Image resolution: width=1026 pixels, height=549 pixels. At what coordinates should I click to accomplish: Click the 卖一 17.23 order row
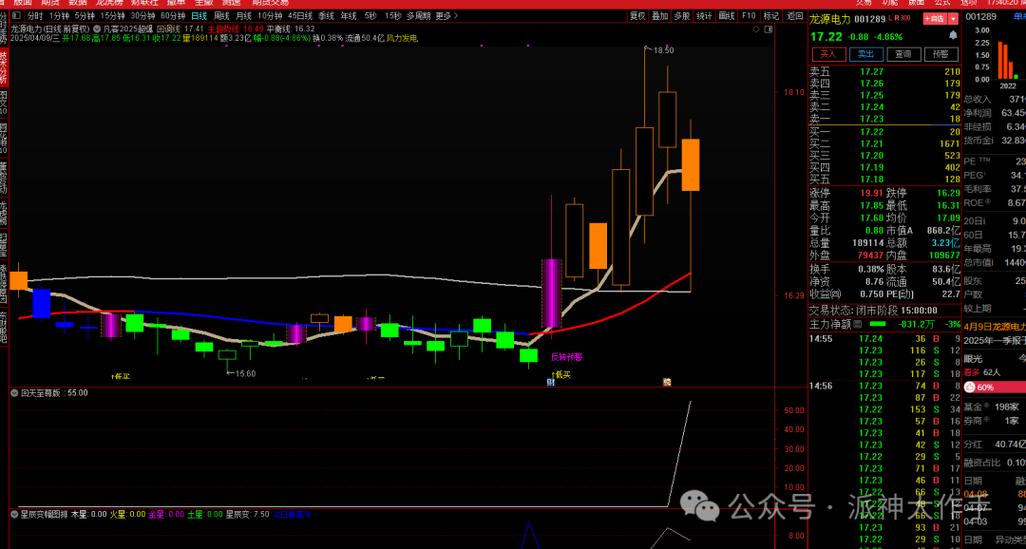point(885,119)
